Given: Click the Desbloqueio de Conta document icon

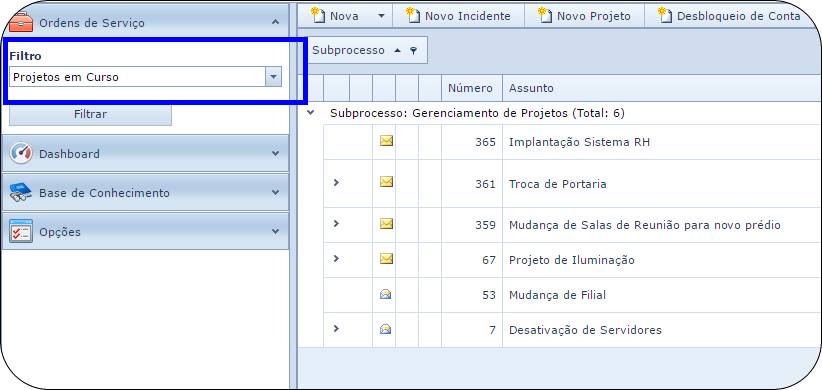Looking at the screenshot, I should tap(665, 15).
